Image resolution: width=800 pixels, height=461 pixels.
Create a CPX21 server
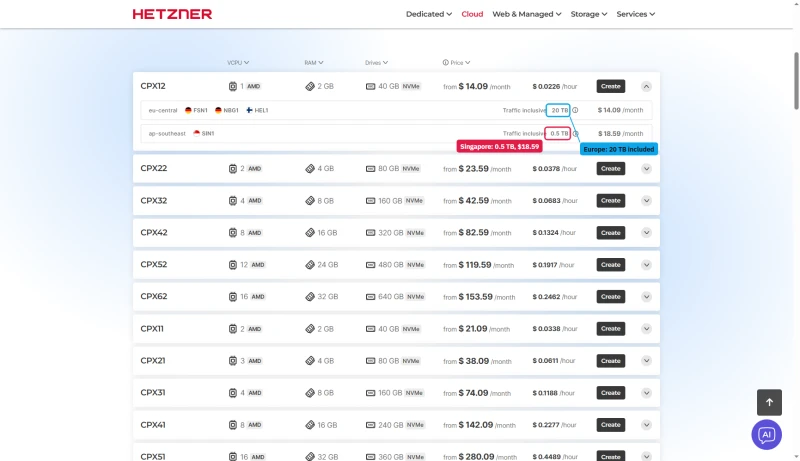pos(611,361)
